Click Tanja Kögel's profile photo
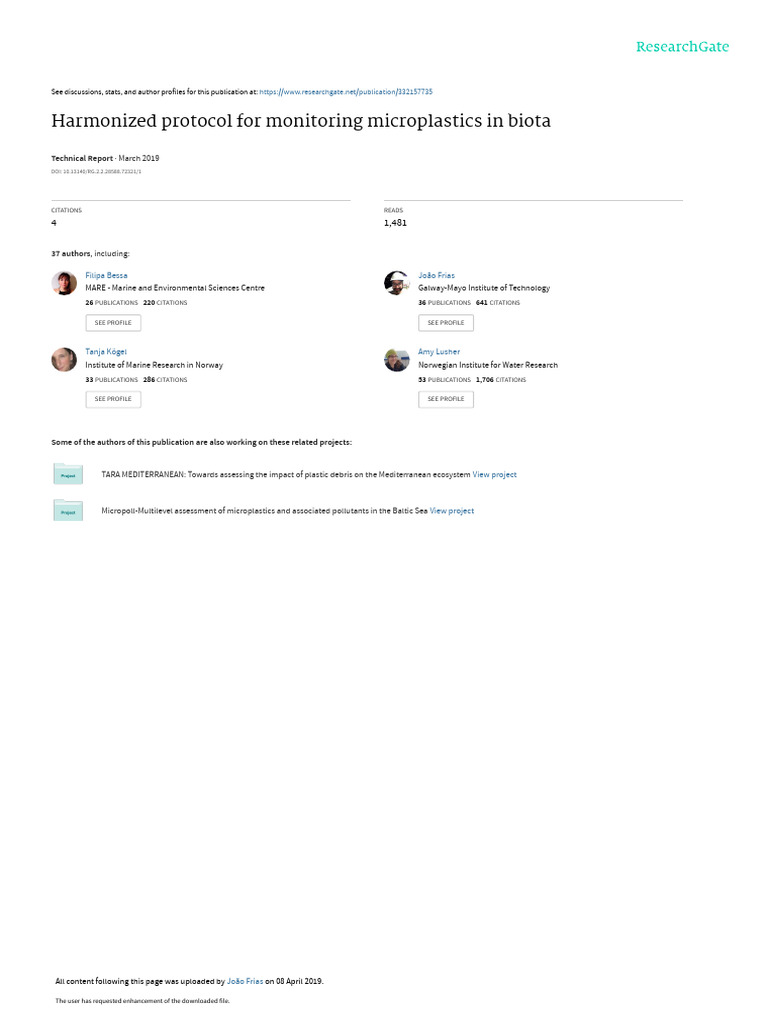 tap(64, 359)
